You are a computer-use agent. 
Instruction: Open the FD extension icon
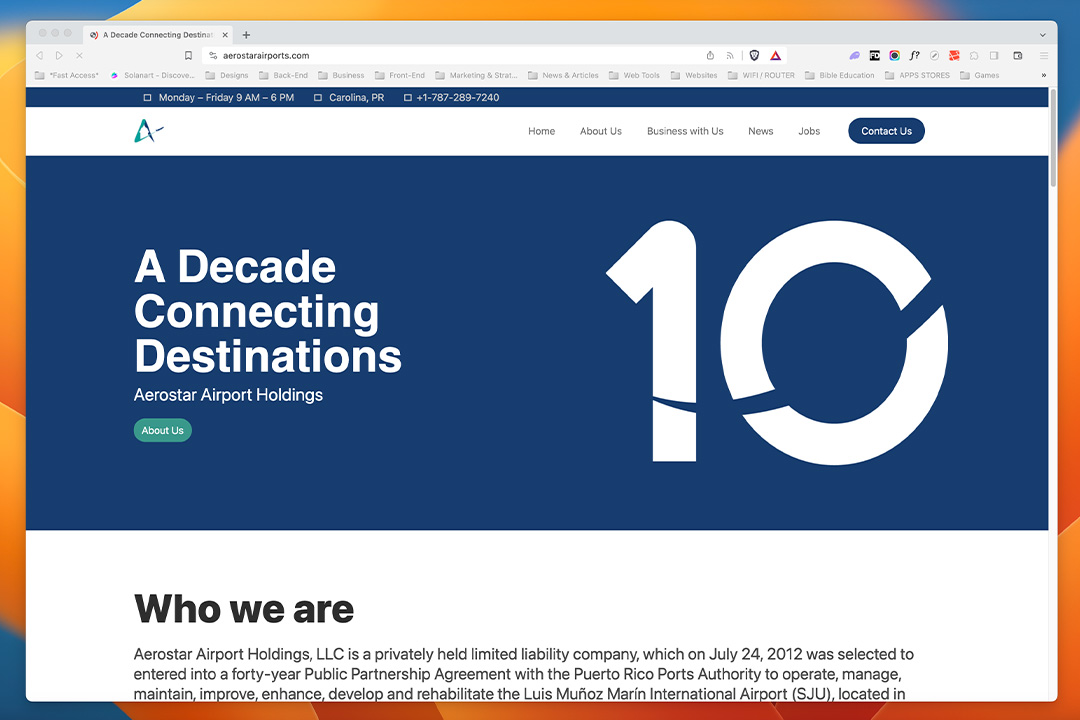(x=874, y=55)
